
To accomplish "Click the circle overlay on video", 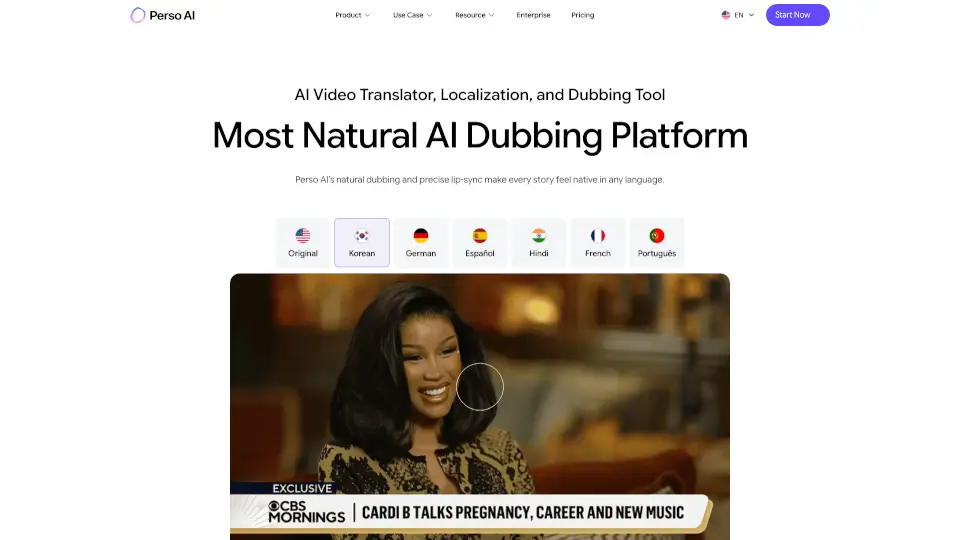I will (x=480, y=387).
